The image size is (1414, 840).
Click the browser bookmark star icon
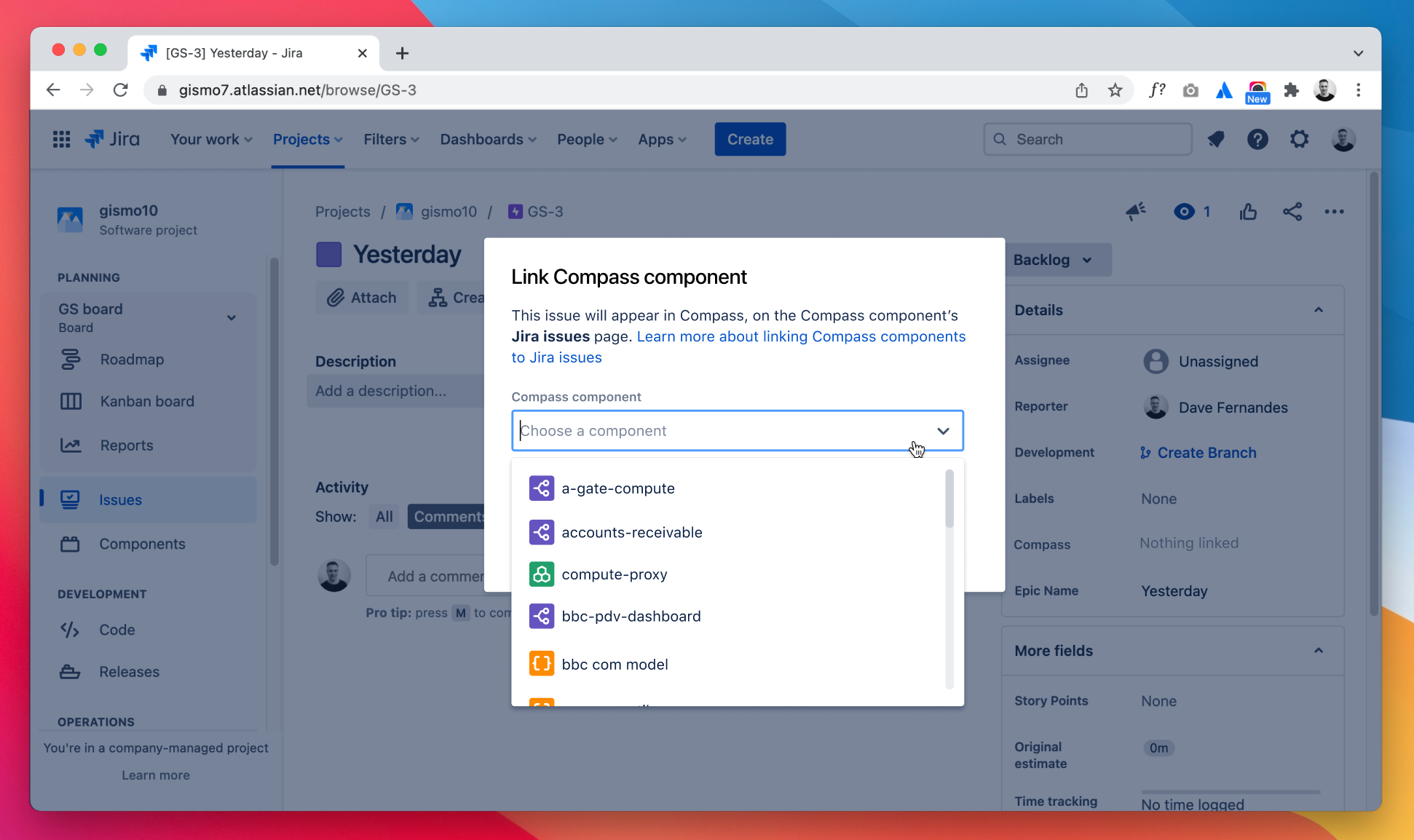pyautogui.click(x=1115, y=90)
